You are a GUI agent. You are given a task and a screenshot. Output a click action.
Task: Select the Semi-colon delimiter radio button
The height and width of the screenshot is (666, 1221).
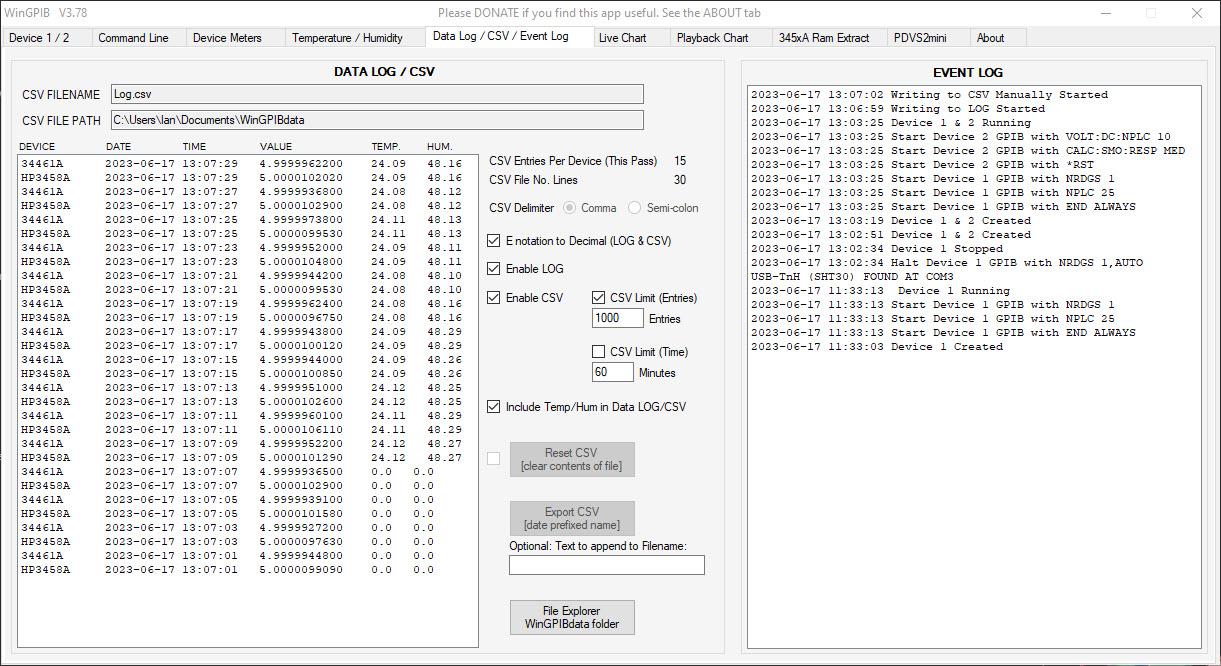click(x=634, y=208)
